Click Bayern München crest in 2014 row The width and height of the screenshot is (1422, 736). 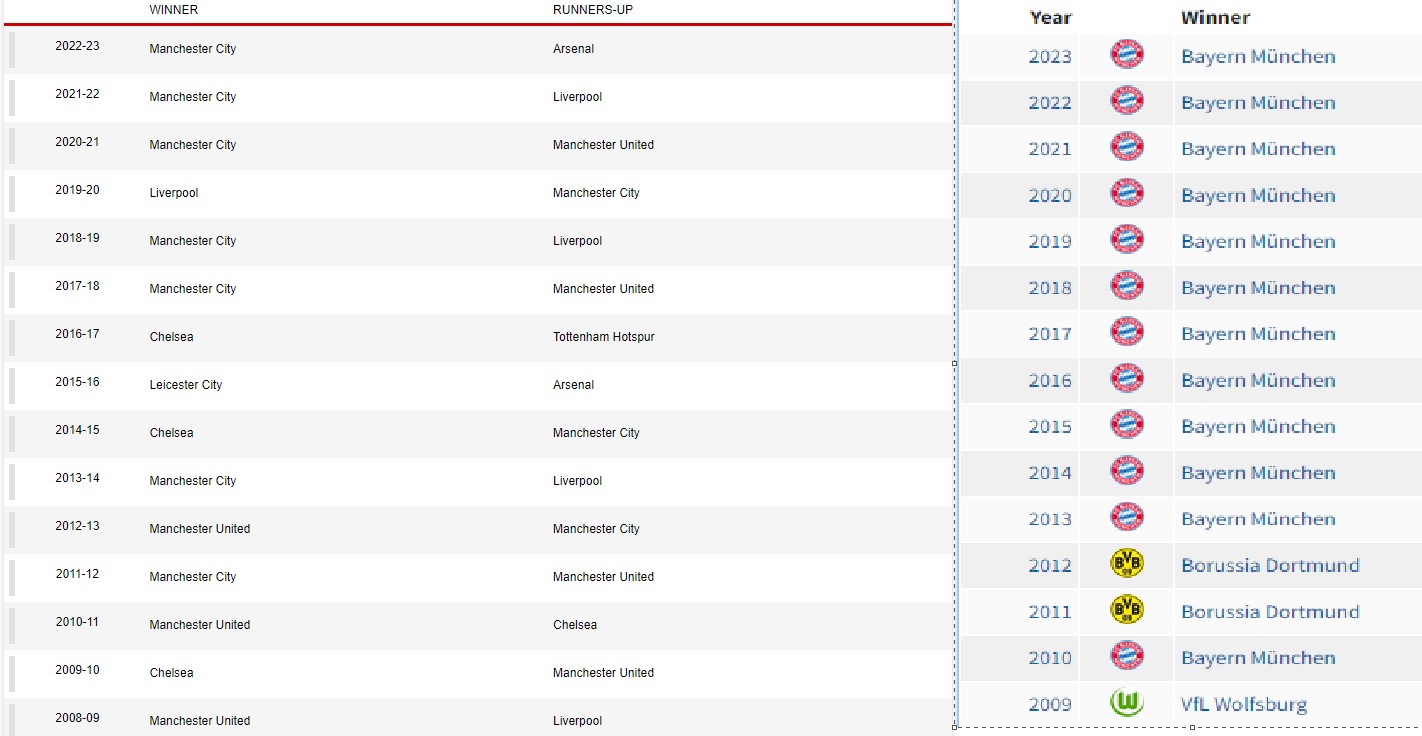(x=1126, y=471)
